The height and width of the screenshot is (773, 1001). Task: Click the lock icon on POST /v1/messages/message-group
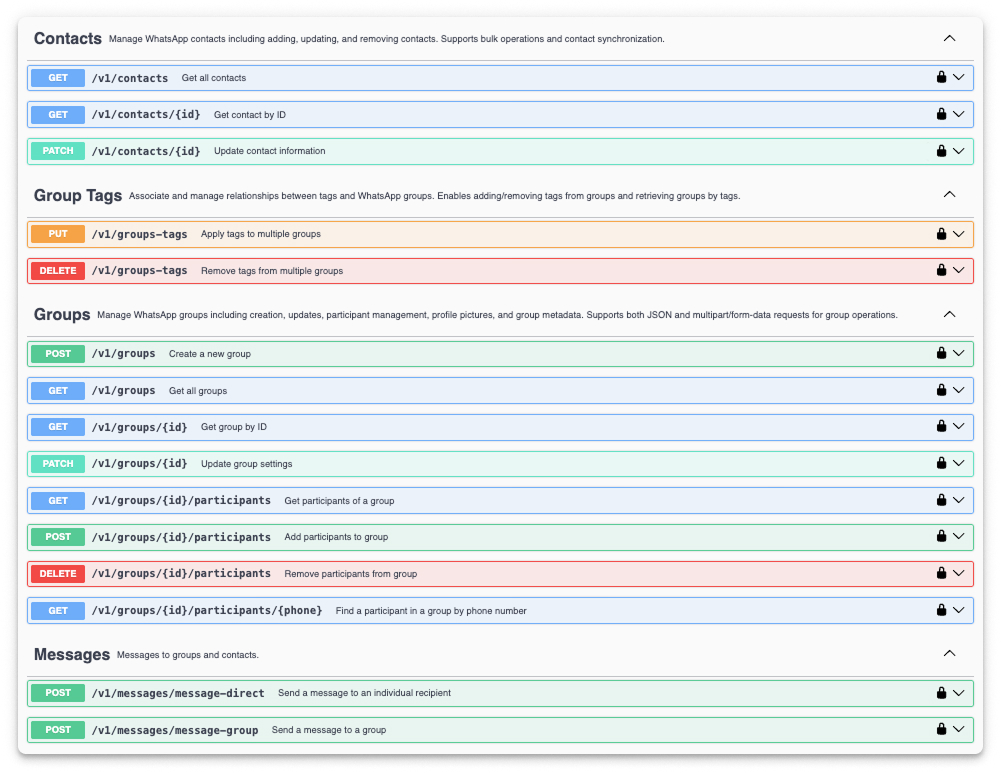pos(940,729)
